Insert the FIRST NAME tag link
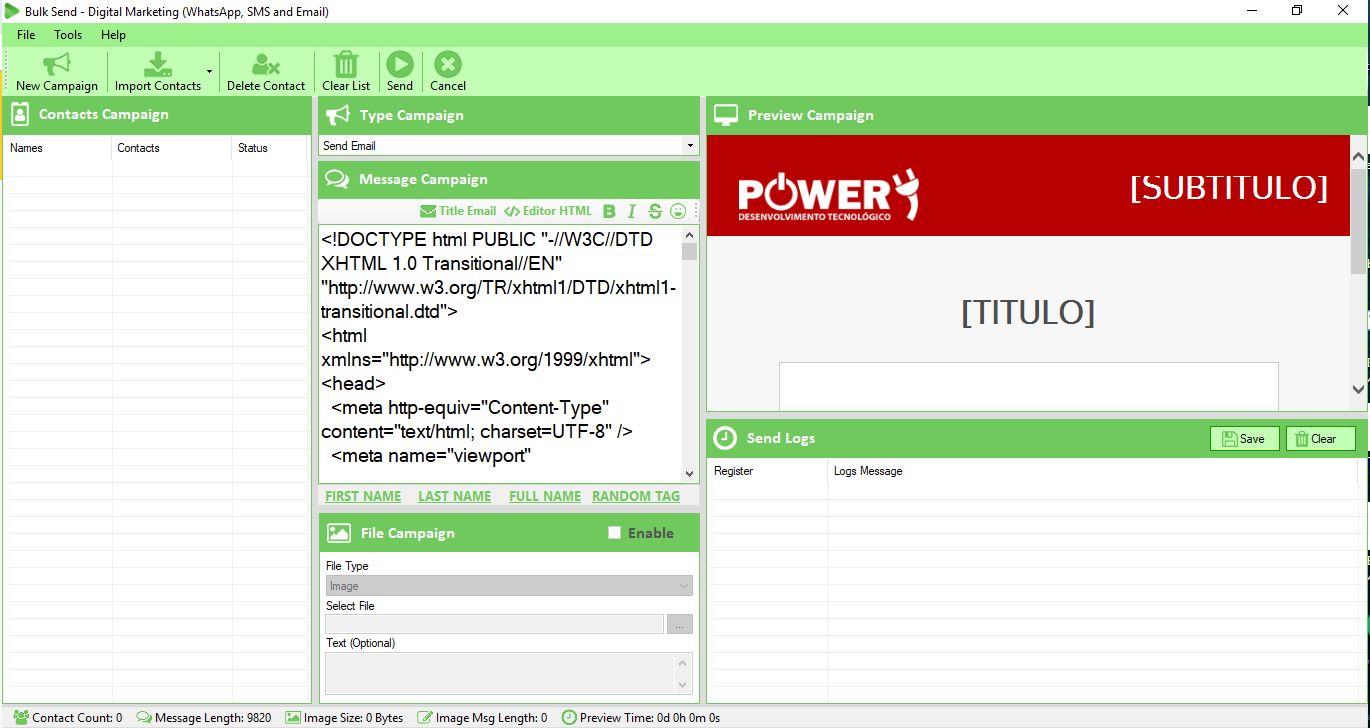The width and height of the screenshot is (1370, 728). [x=363, y=496]
